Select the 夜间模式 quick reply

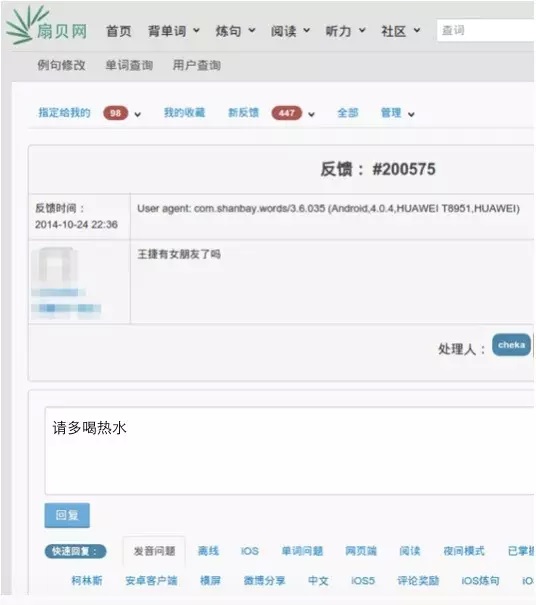click(464, 551)
